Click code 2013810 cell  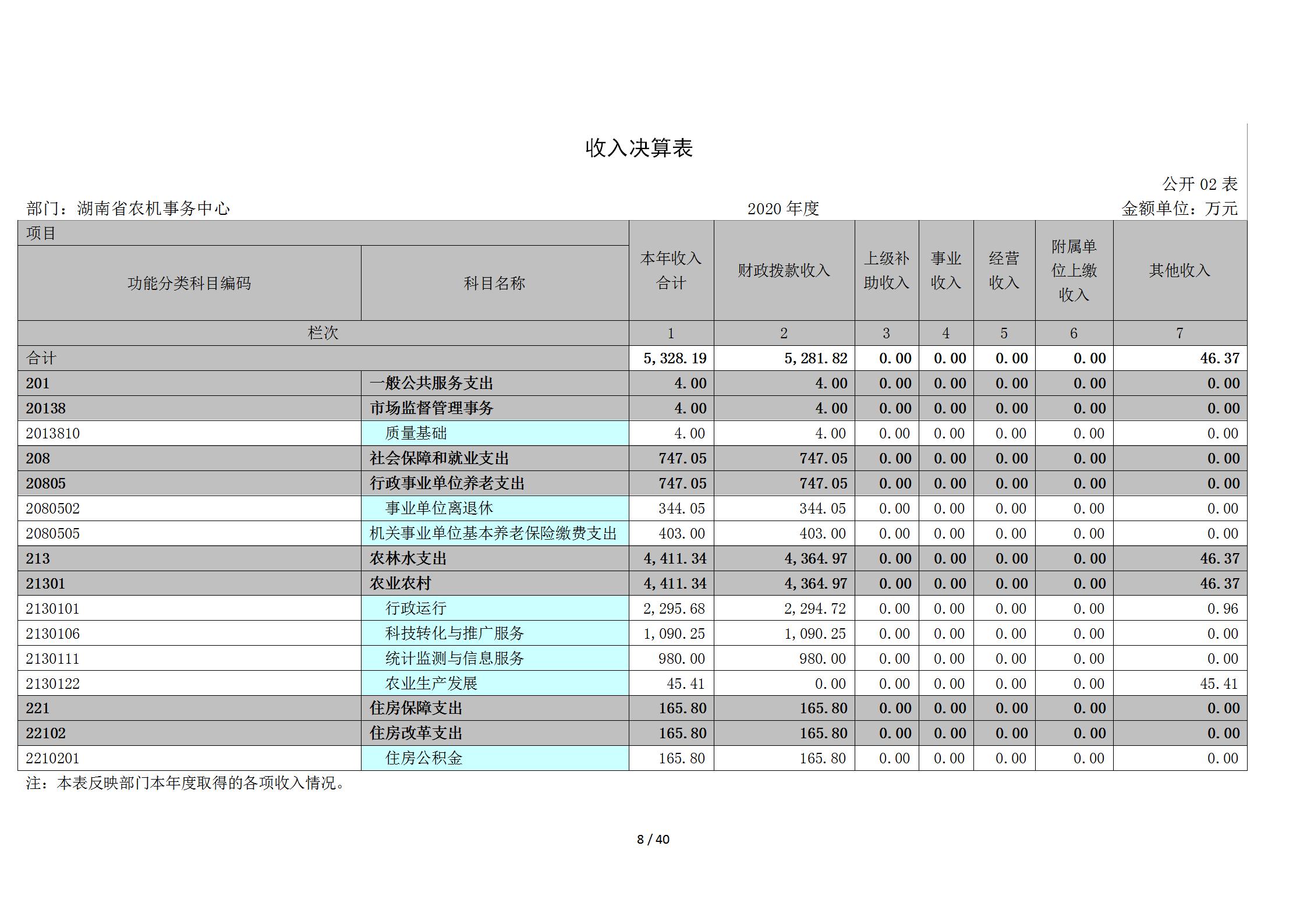(189, 433)
